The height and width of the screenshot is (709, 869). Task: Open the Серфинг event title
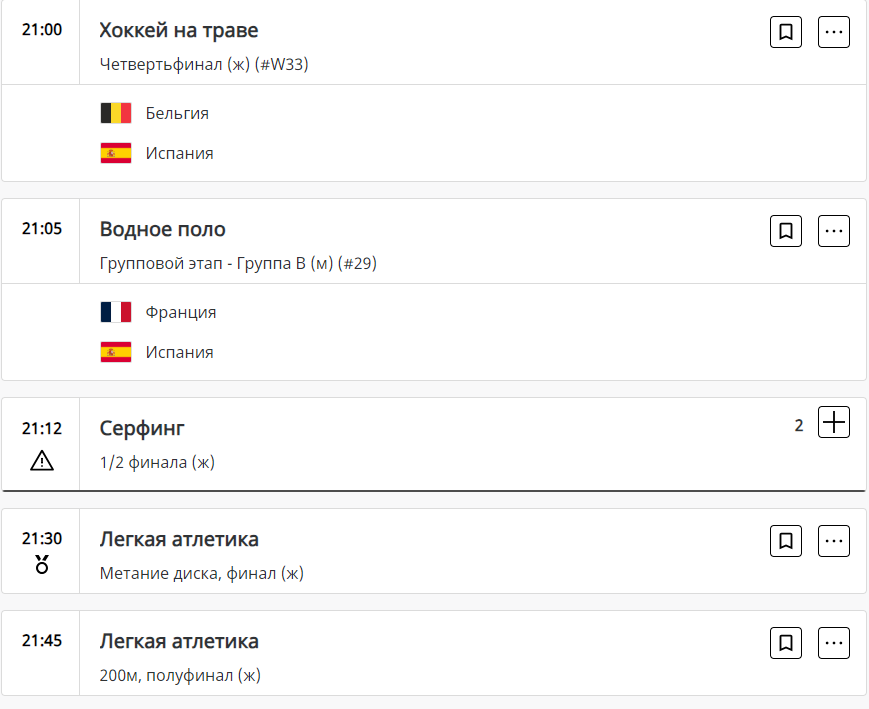point(142,428)
